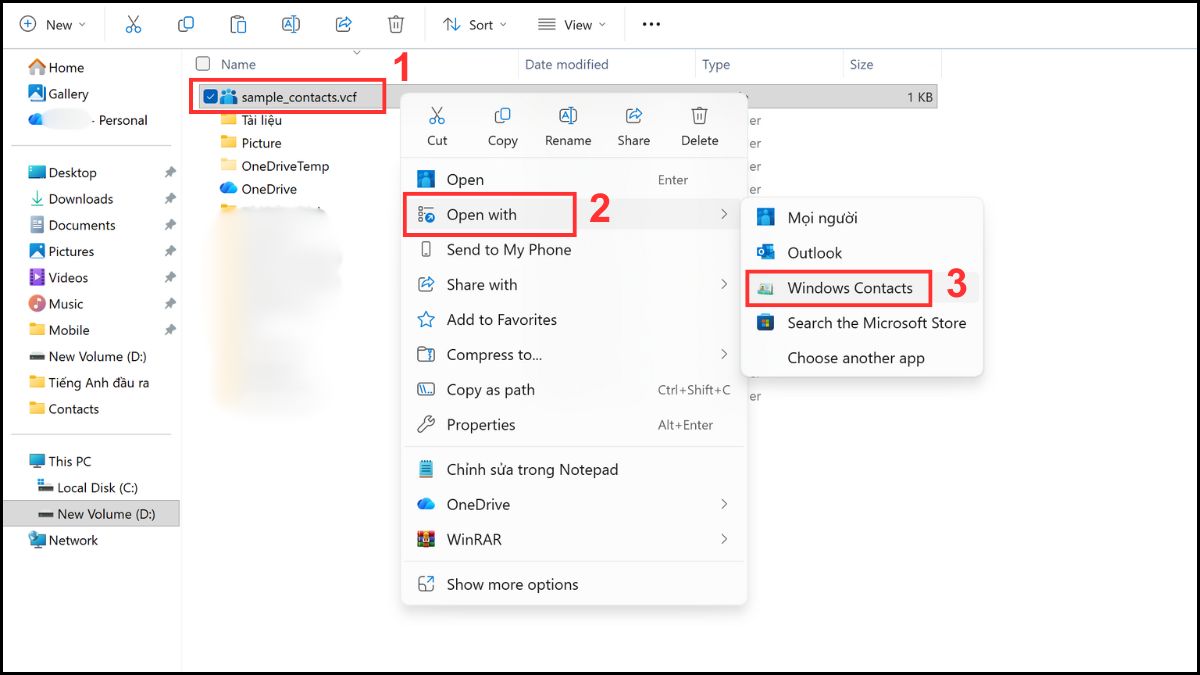Choose Windows Contacts from Open with submenu
This screenshot has width=1200, height=675.
pyautogui.click(x=850, y=288)
